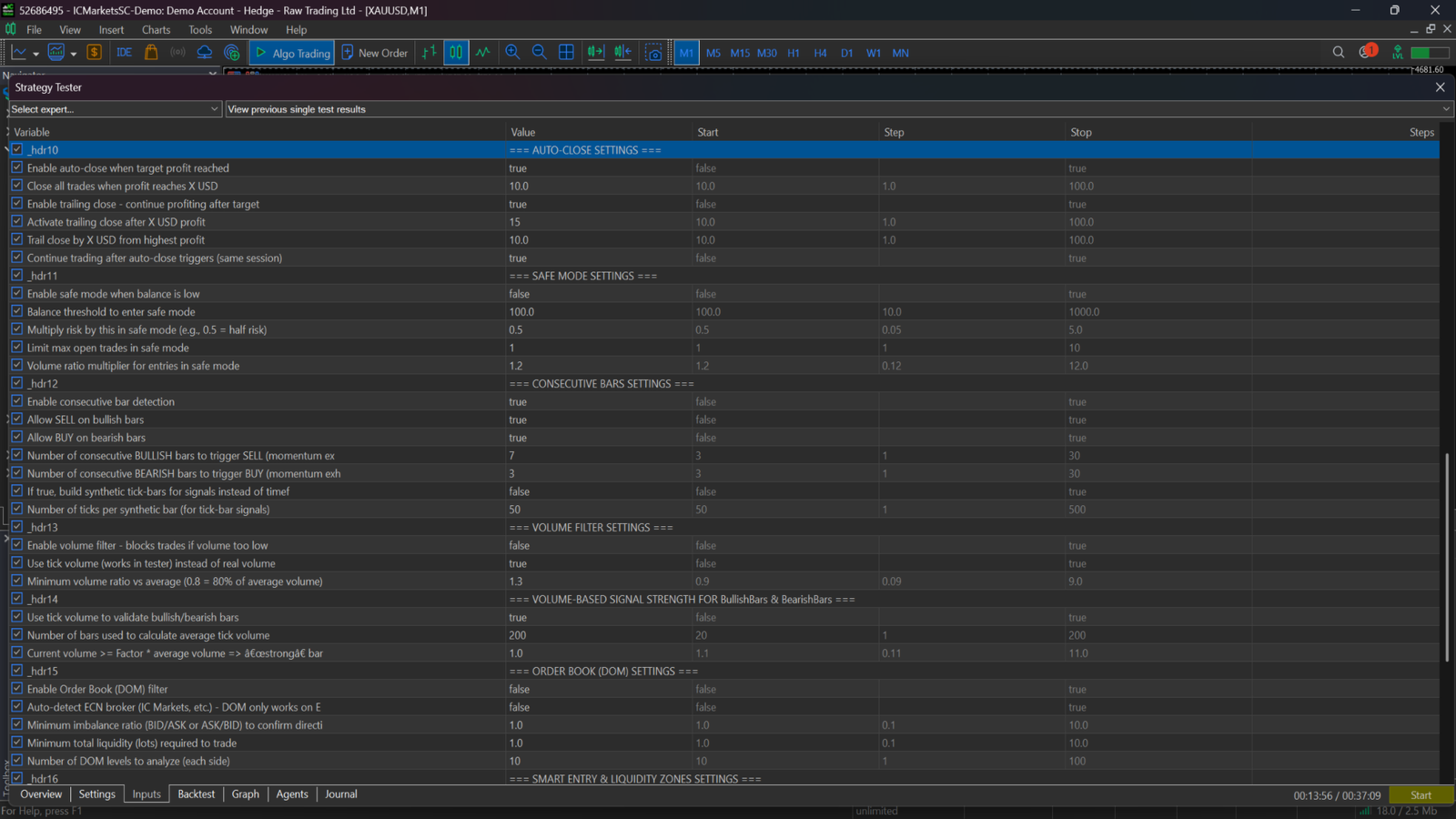This screenshot has height=819, width=1456.
Task: Switch to the Backtest tab
Action: point(197,794)
